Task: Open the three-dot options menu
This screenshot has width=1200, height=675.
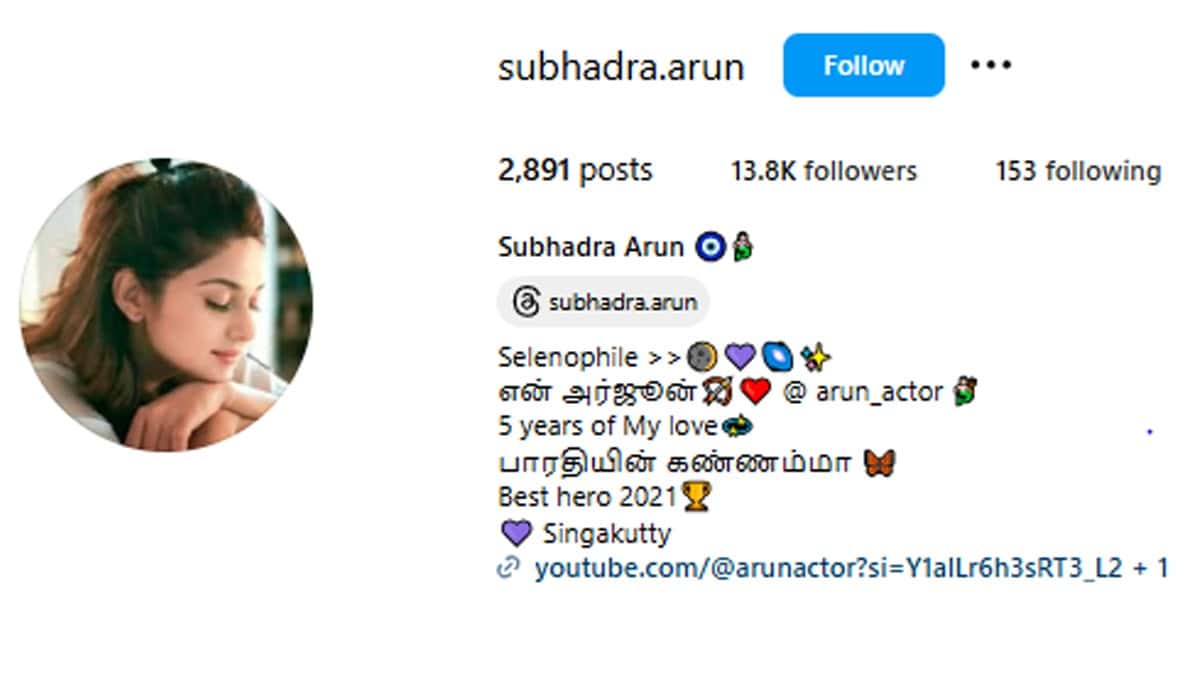Action: click(991, 65)
